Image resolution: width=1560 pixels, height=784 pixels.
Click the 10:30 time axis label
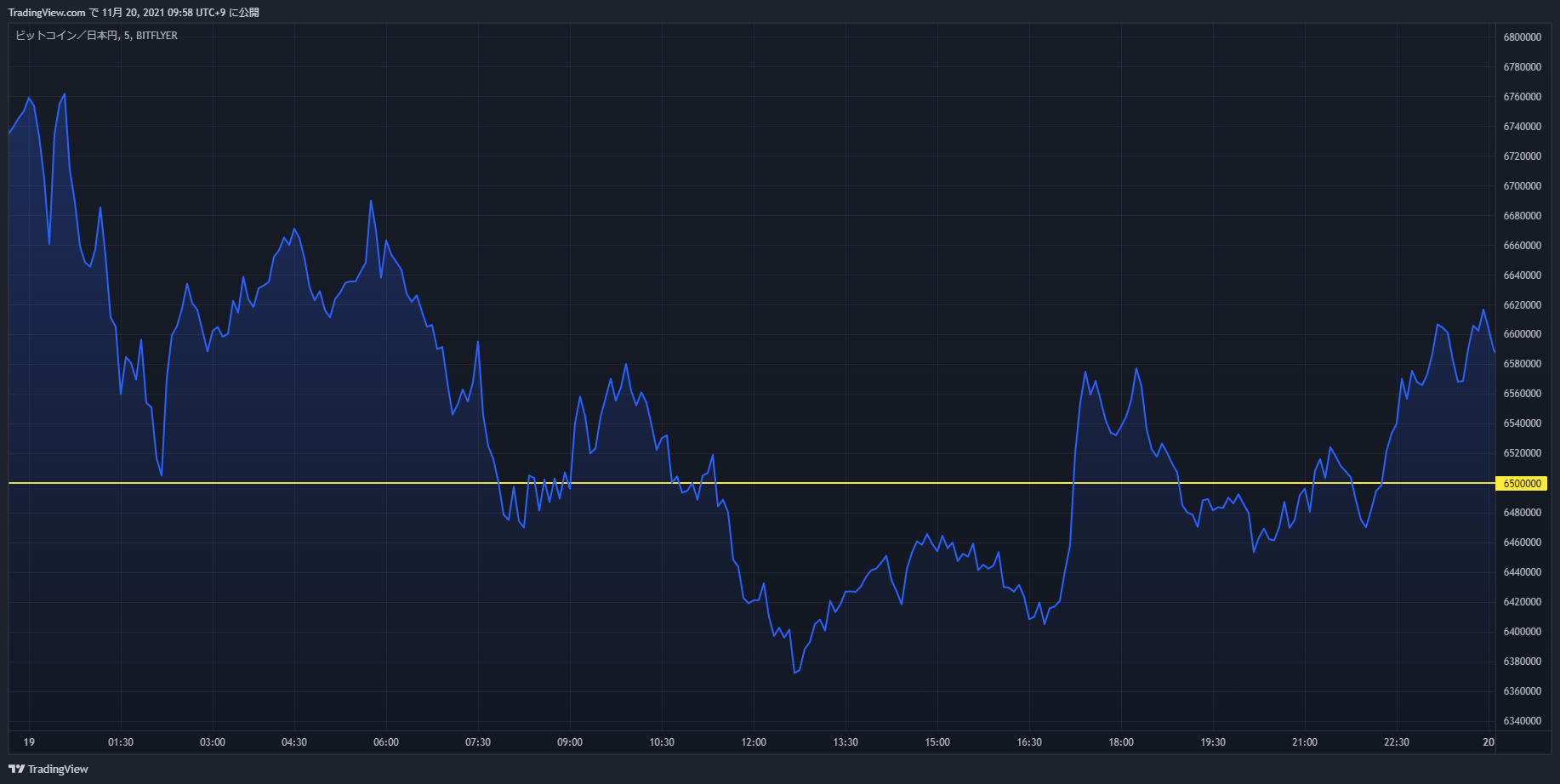662,742
